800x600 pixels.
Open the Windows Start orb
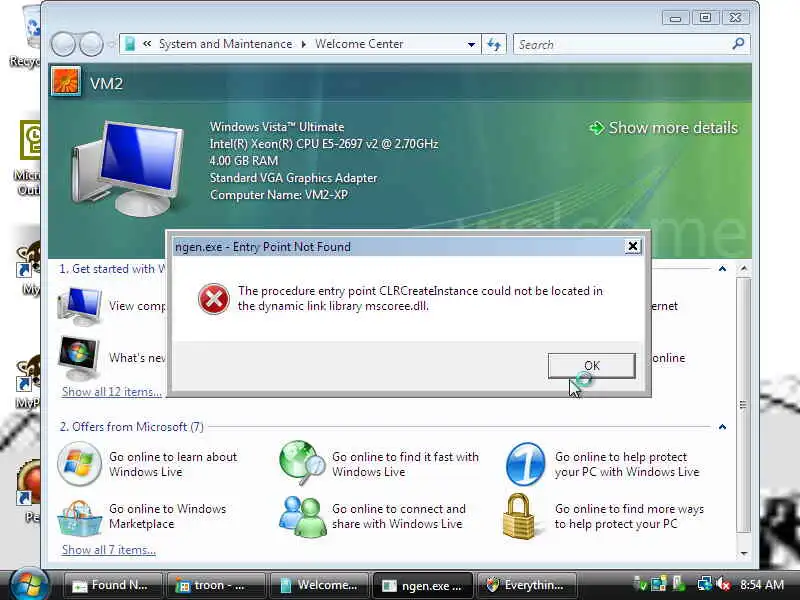pos(29,585)
